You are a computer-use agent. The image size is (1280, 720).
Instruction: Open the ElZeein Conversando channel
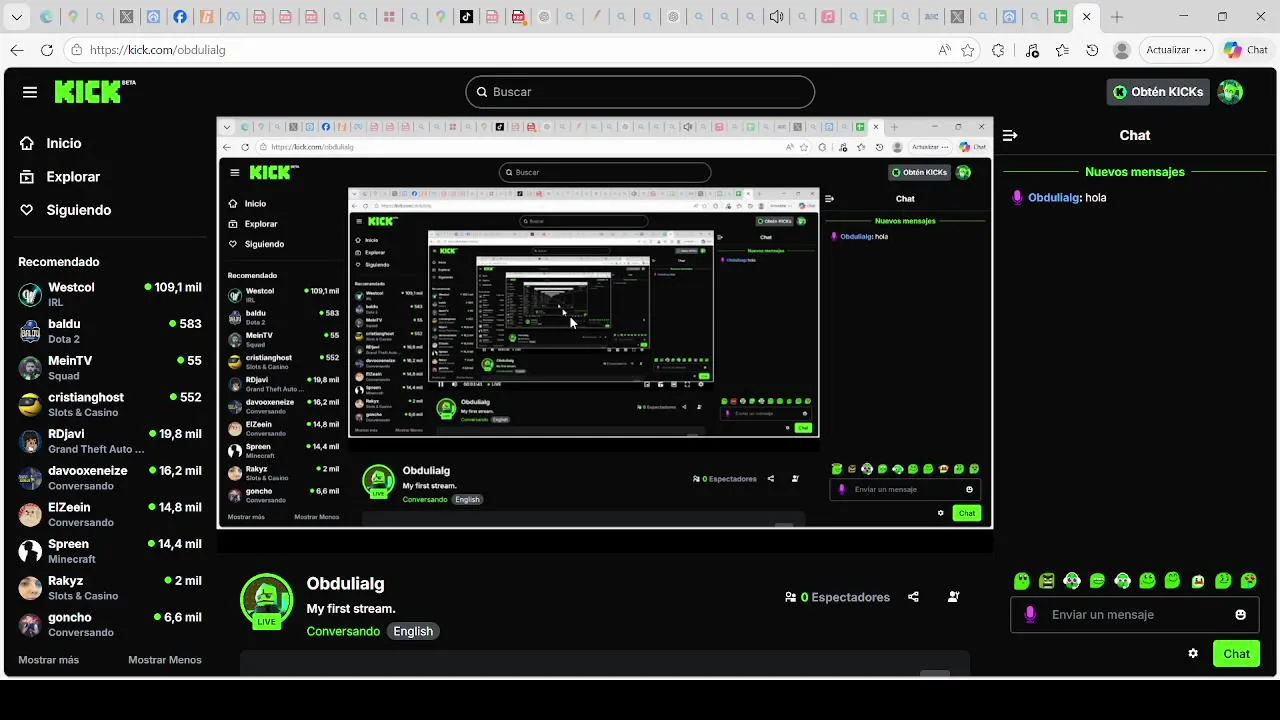(110, 515)
